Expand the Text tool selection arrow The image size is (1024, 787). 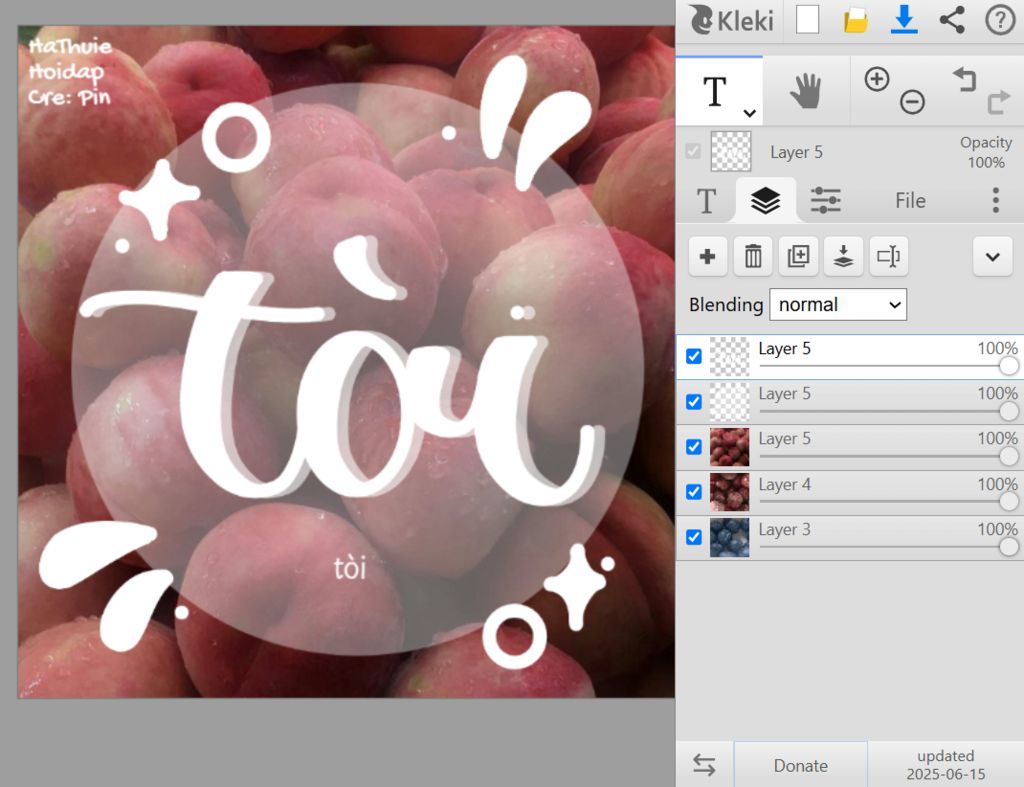[x=749, y=113]
